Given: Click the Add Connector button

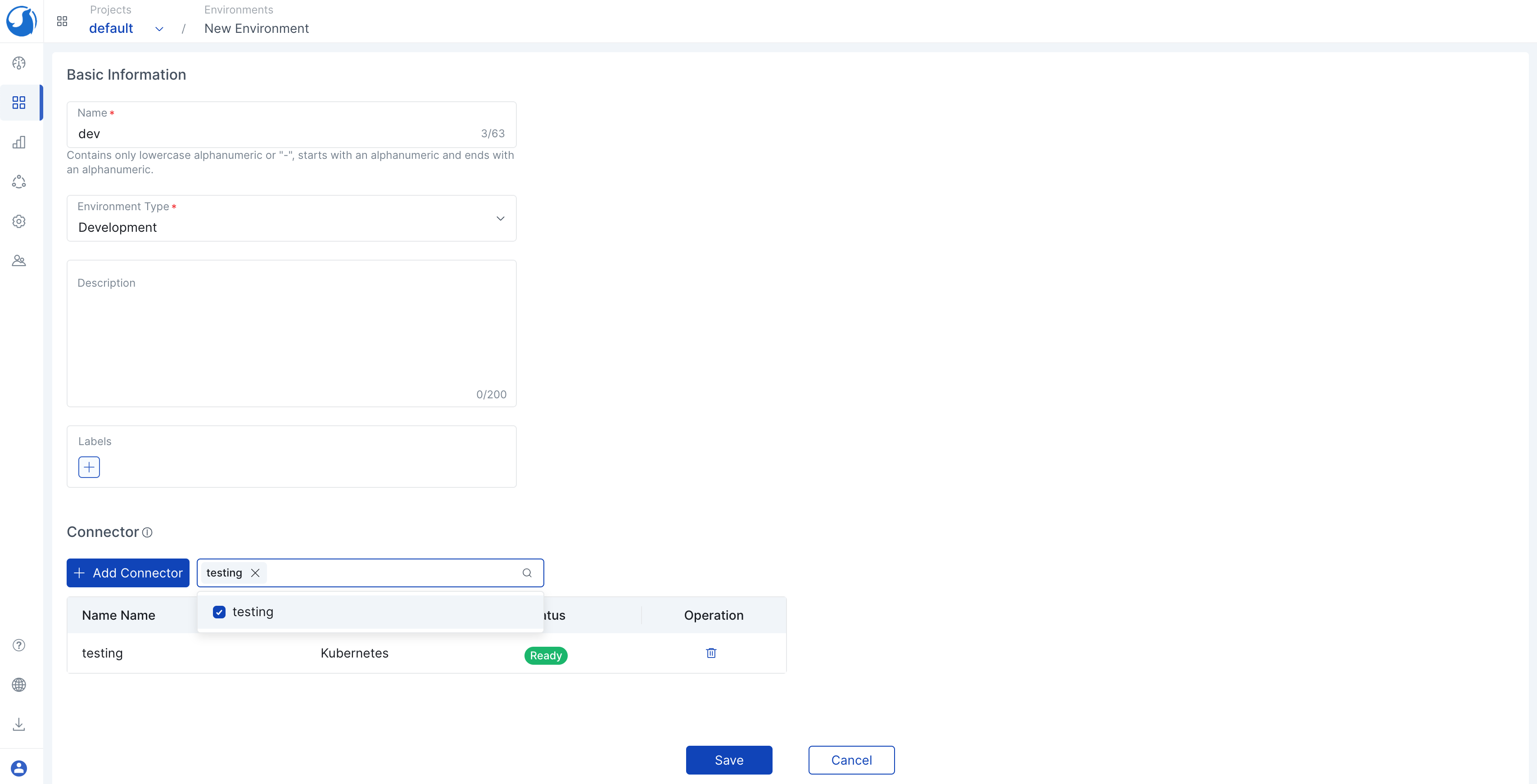Looking at the screenshot, I should (128, 573).
